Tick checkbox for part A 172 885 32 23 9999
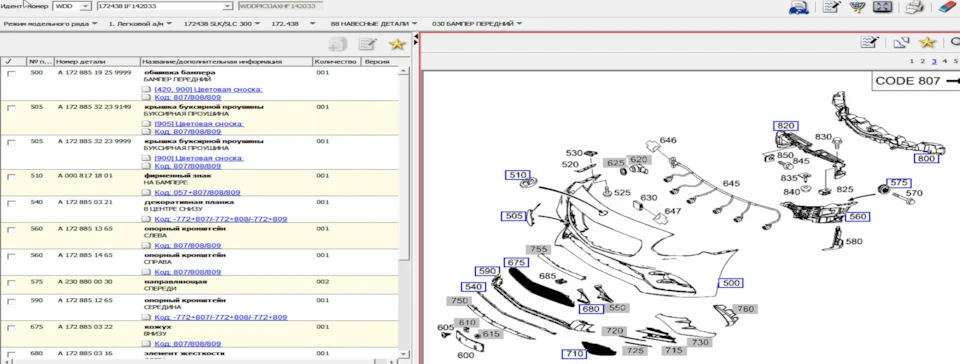 [10, 142]
